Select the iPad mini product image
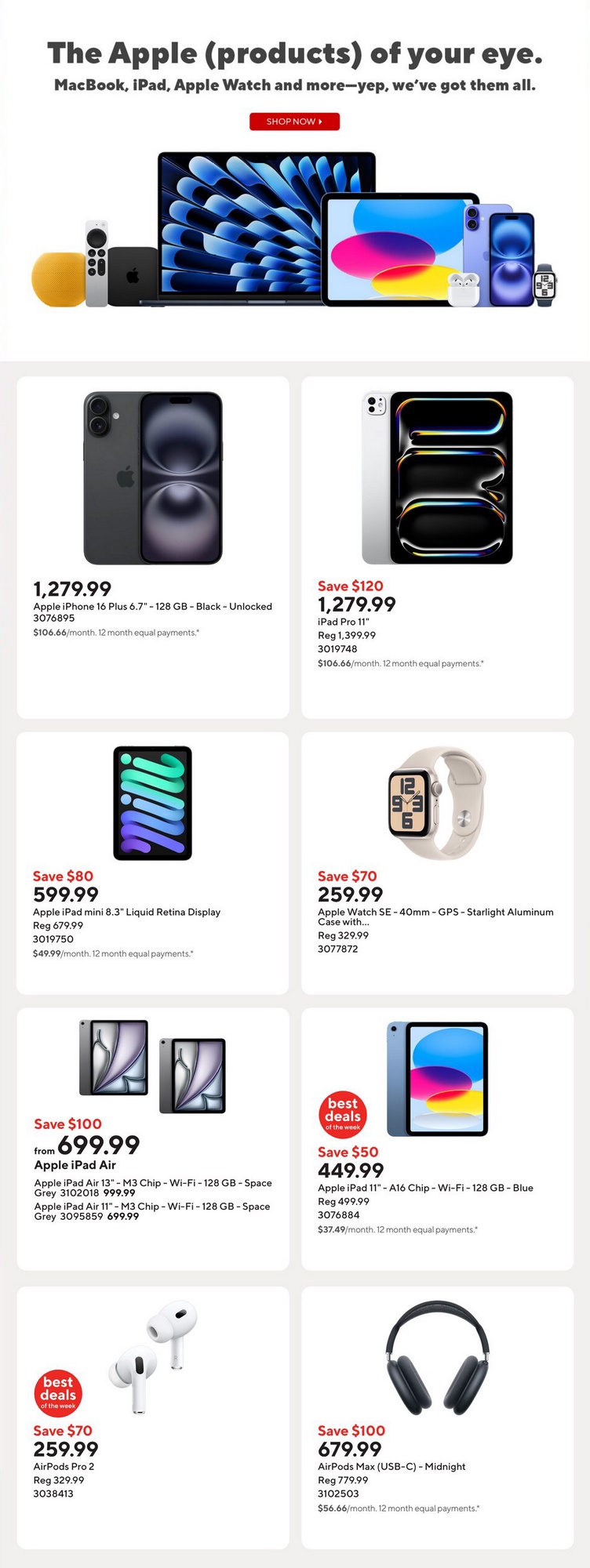 coord(153,803)
